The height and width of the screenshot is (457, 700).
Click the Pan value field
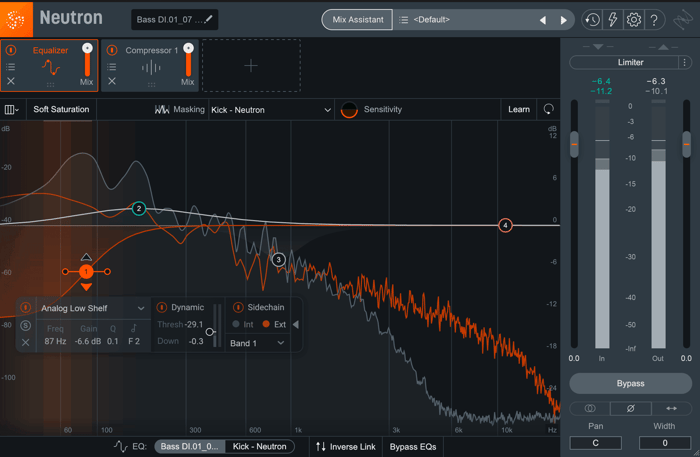point(596,443)
